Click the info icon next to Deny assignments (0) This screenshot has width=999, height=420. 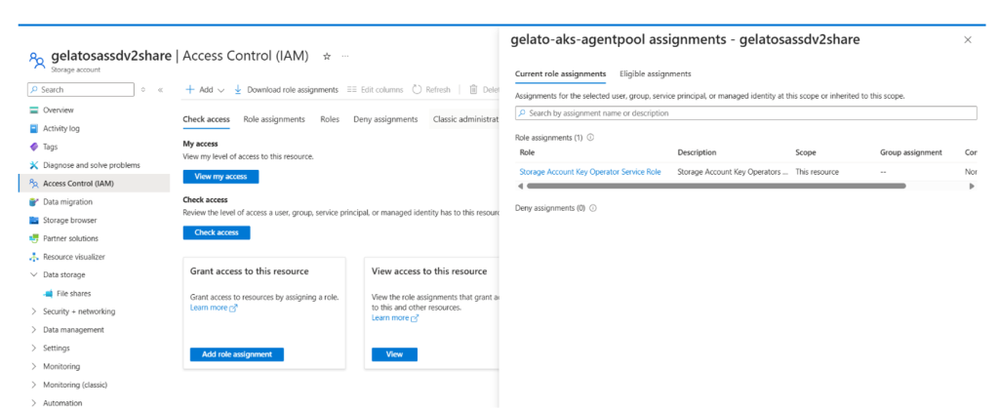click(593, 208)
